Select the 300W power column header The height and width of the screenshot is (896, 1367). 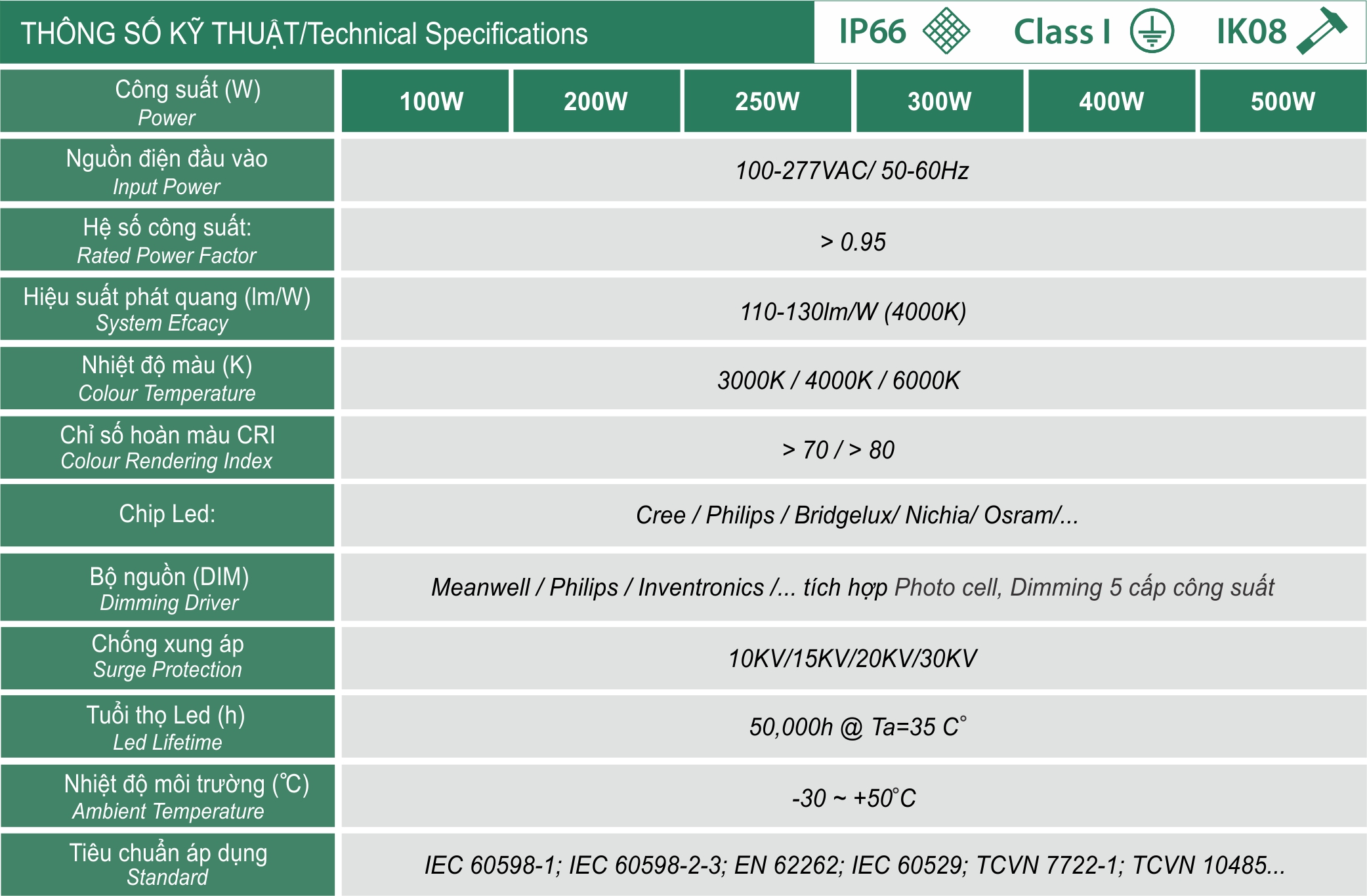click(940, 101)
